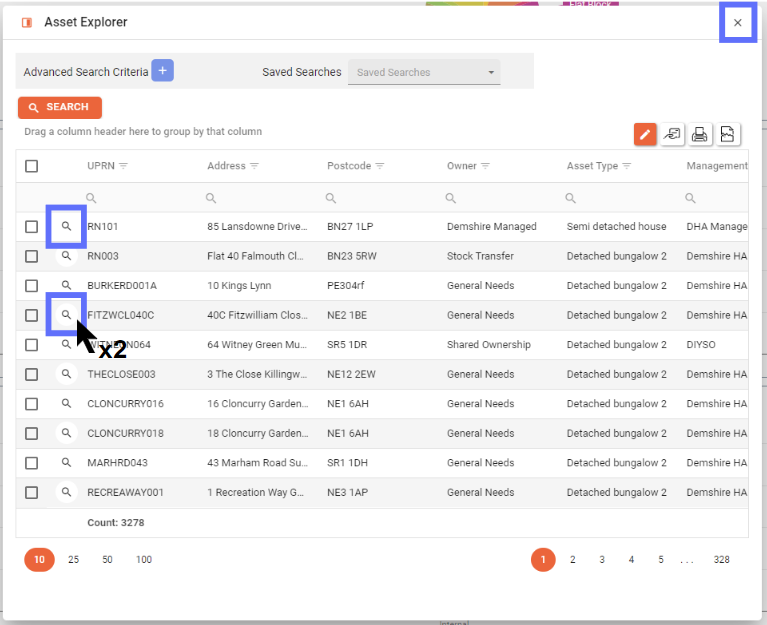The image size is (767, 625).
Task: Set page size to 50 rows
Action: coord(107,560)
